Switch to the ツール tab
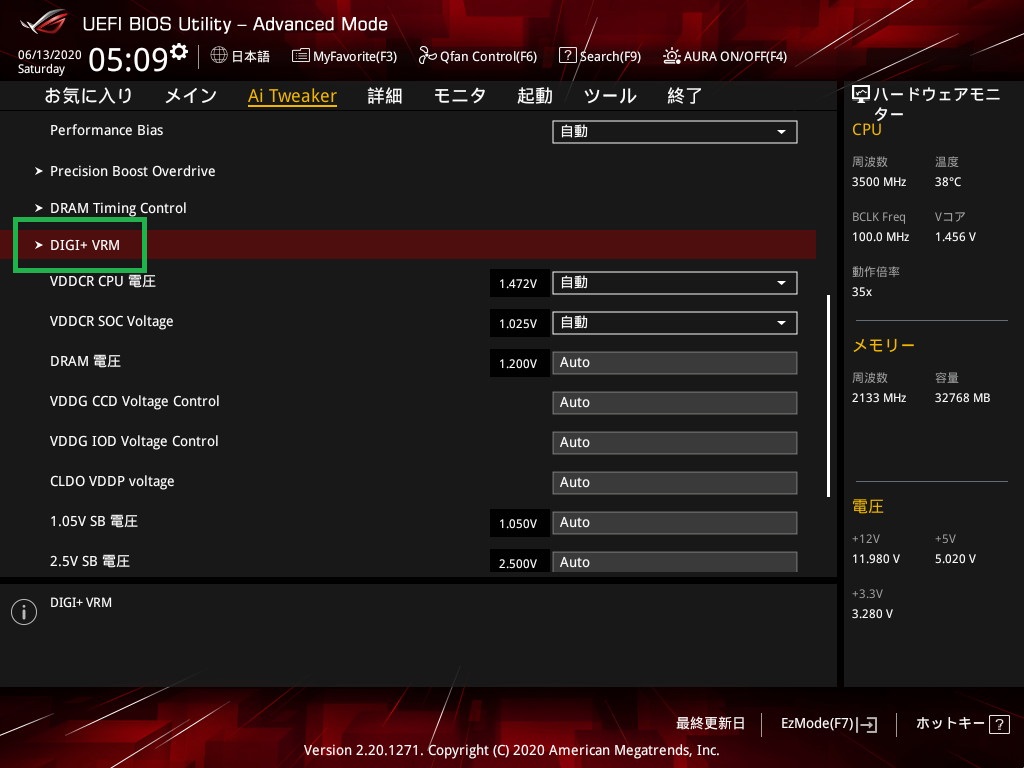 pyautogui.click(x=610, y=96)
